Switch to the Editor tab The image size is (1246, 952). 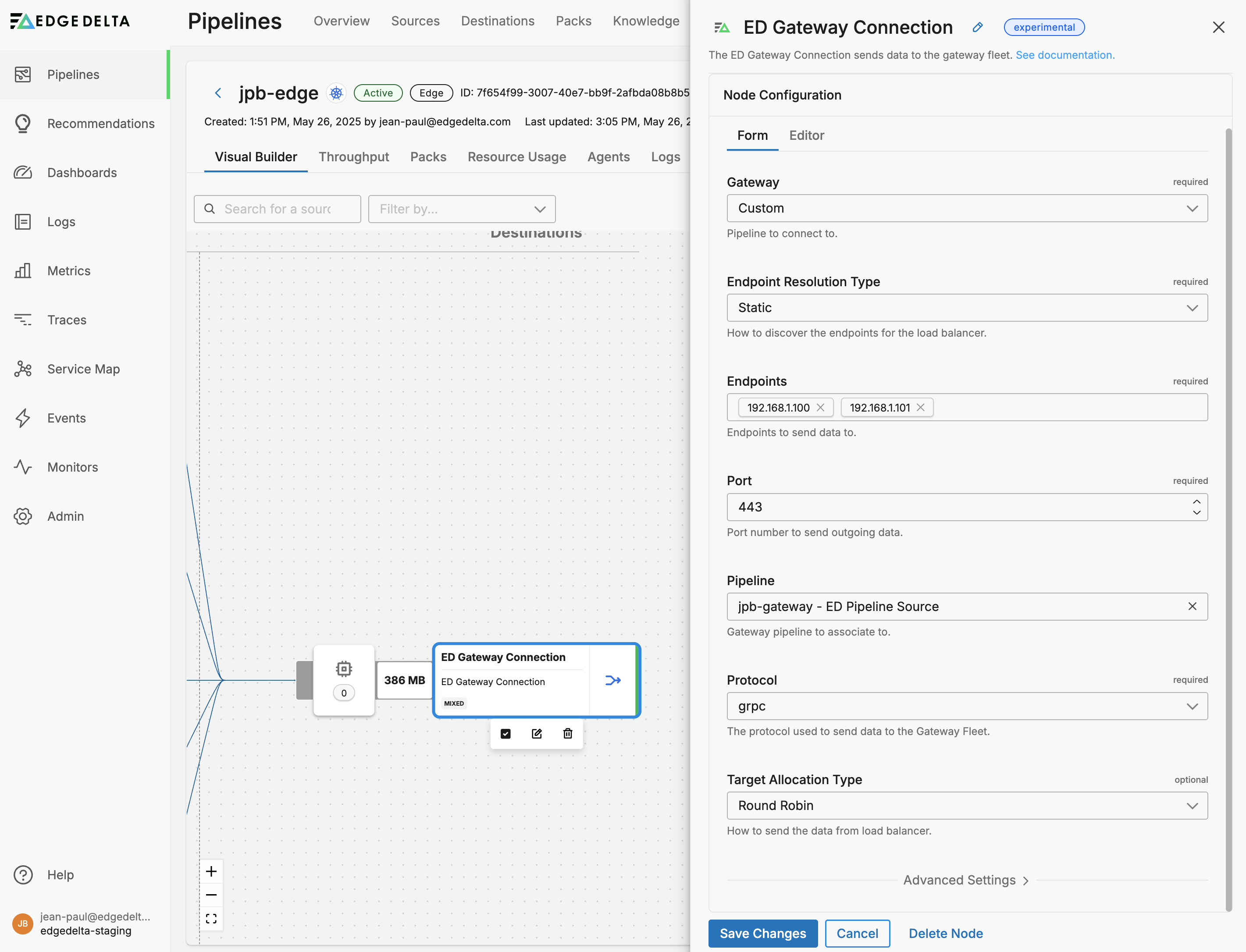(806, 135)
